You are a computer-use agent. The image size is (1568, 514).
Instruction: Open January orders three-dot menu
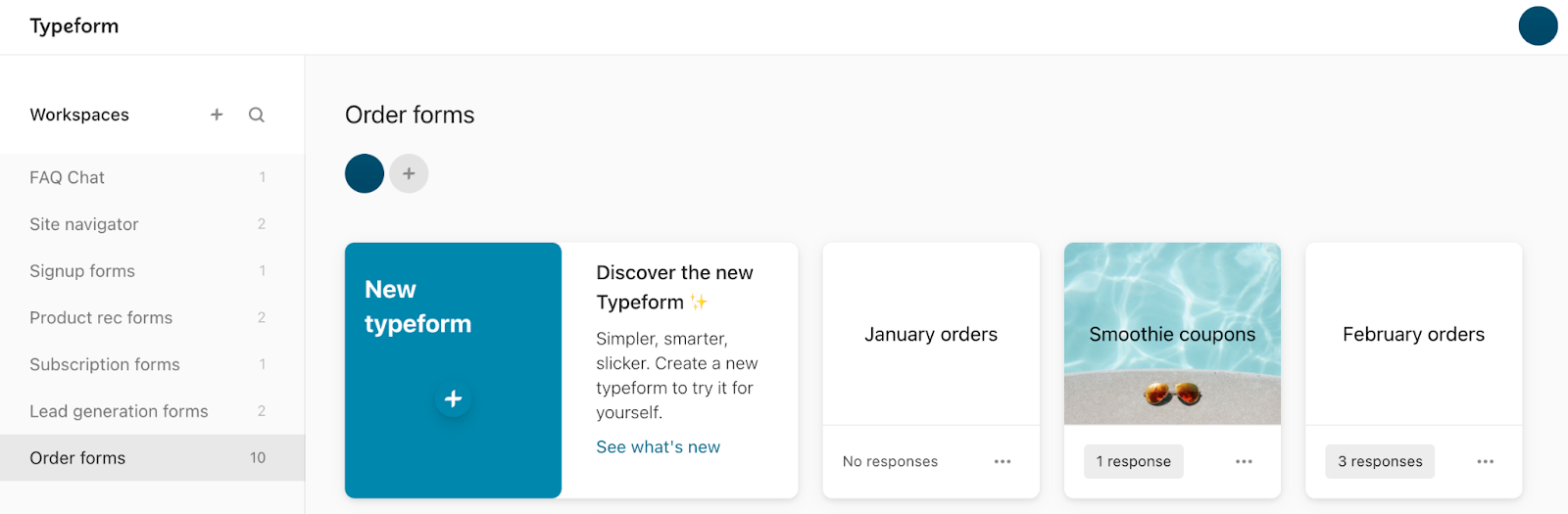pyautogui.click(x=1003, y=461)
